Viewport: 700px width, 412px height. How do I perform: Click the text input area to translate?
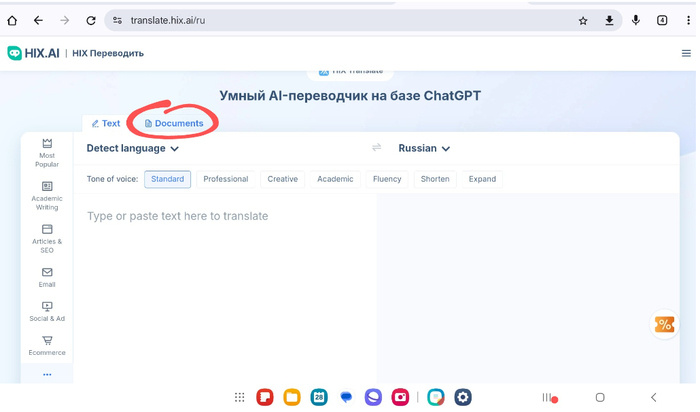[225, 288]
